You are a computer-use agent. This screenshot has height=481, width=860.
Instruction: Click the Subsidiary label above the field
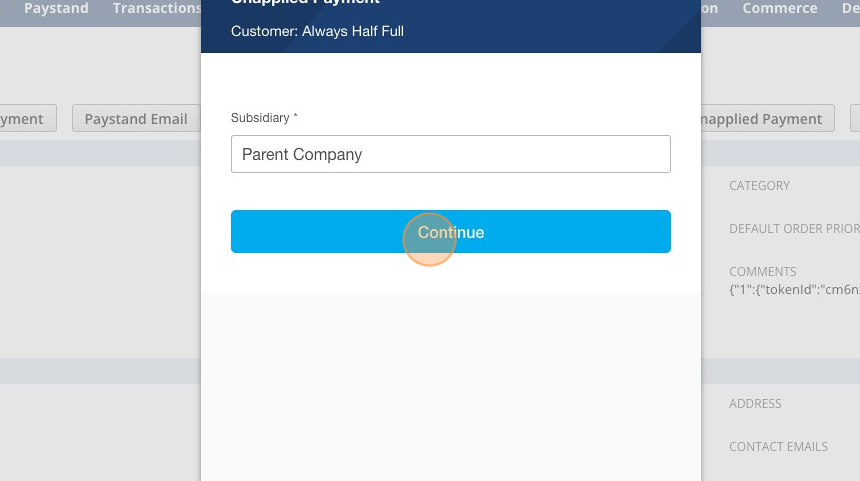pos(264,118)
